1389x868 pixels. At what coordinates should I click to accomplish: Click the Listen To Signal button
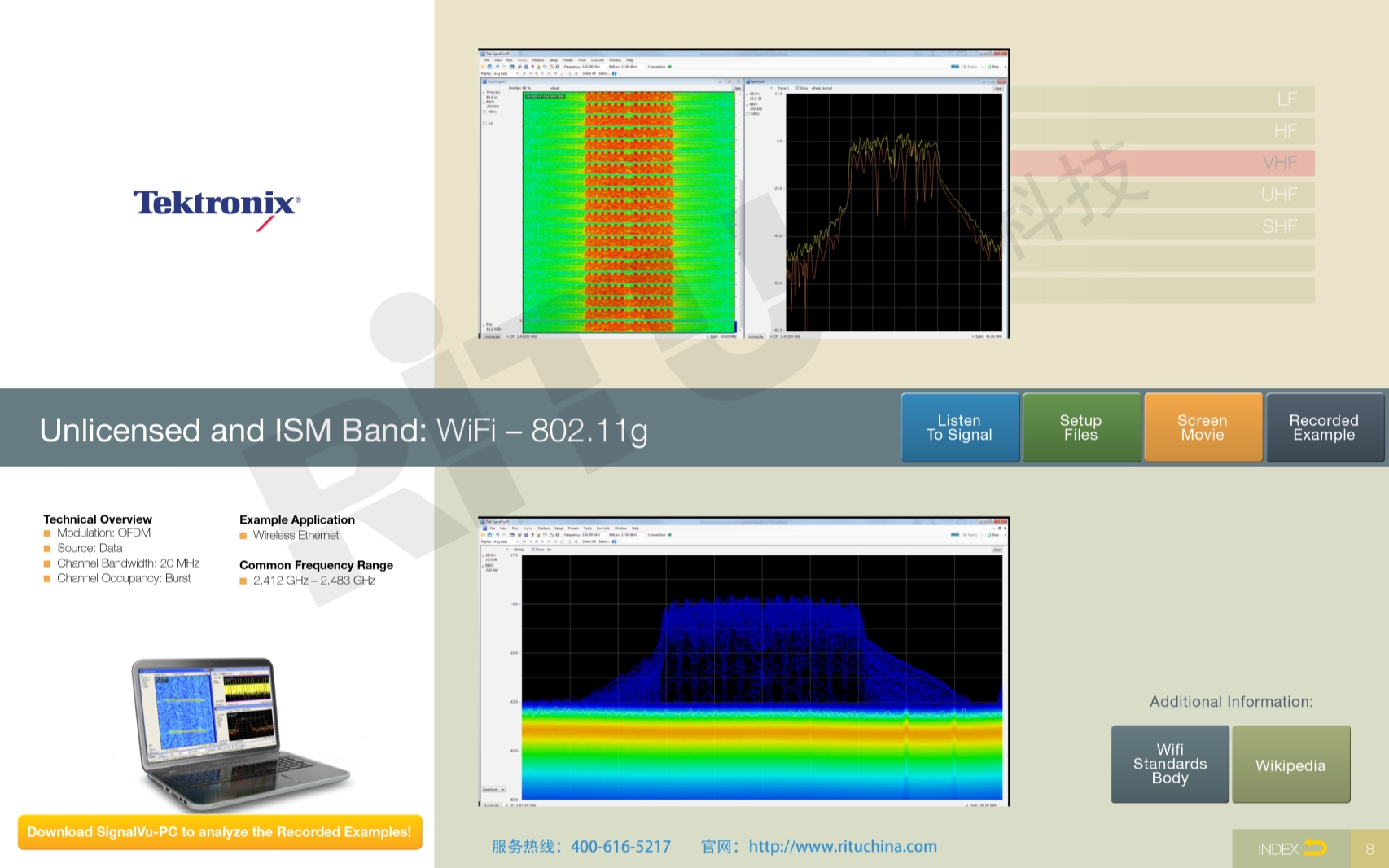pyautogui.click(x=959, y=427)
